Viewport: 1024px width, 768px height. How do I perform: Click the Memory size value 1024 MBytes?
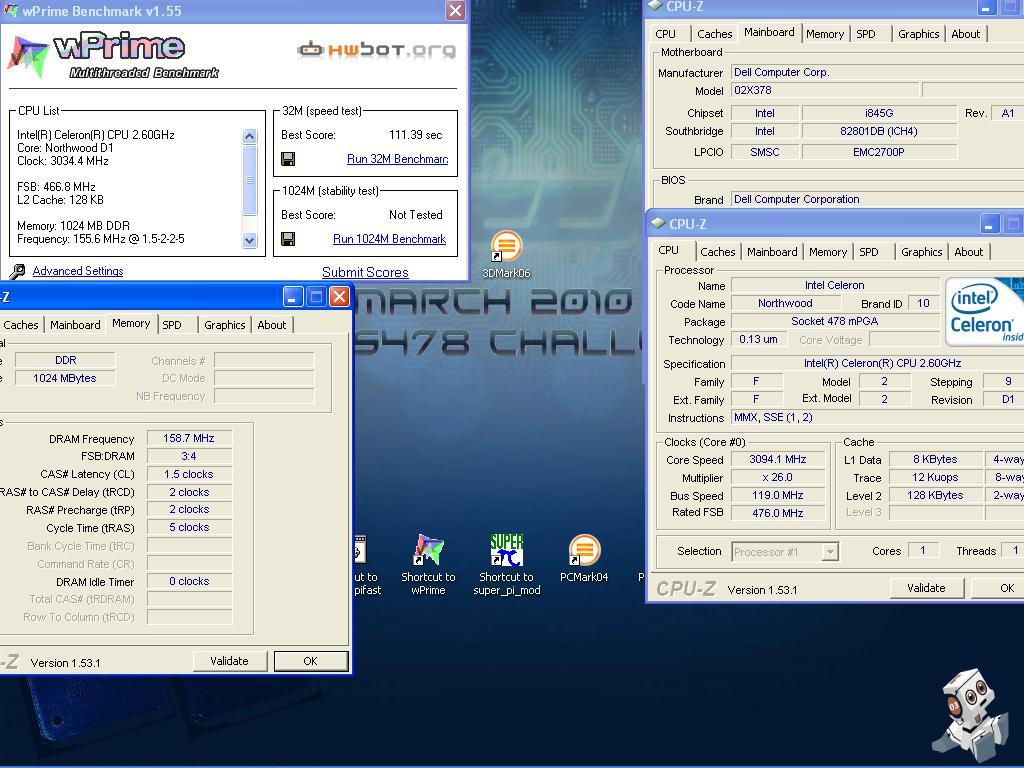click(x=65, y=378)
